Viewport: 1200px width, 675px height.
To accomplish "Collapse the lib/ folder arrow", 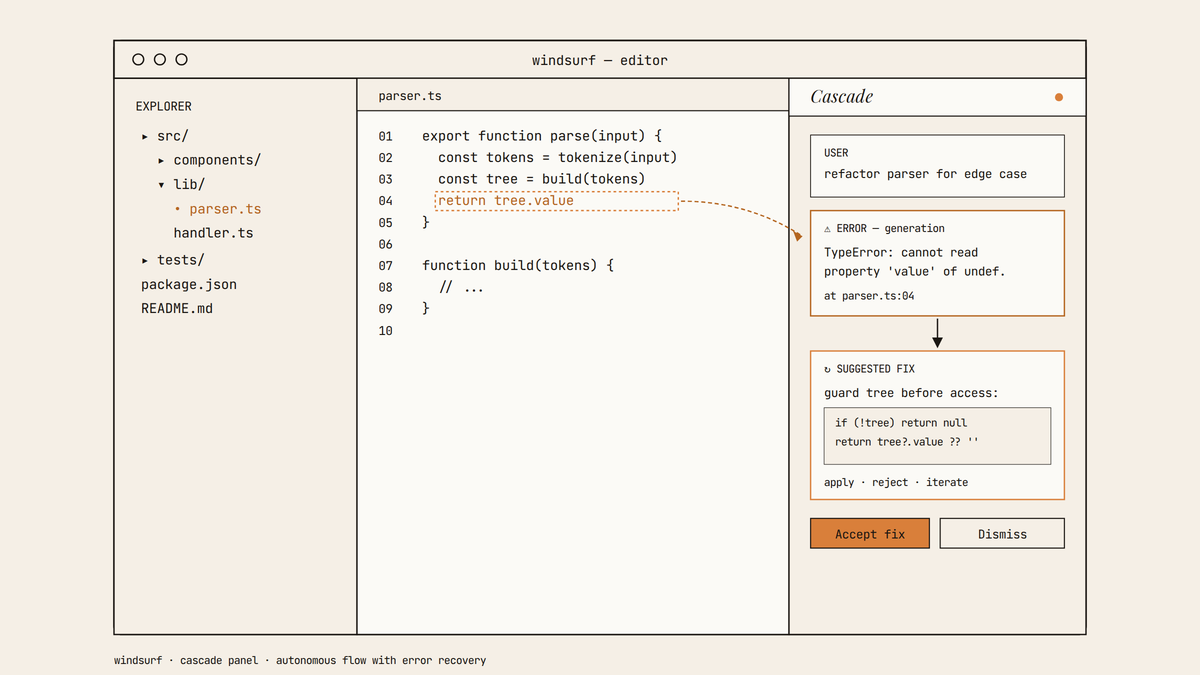I will tap(161, 184).
